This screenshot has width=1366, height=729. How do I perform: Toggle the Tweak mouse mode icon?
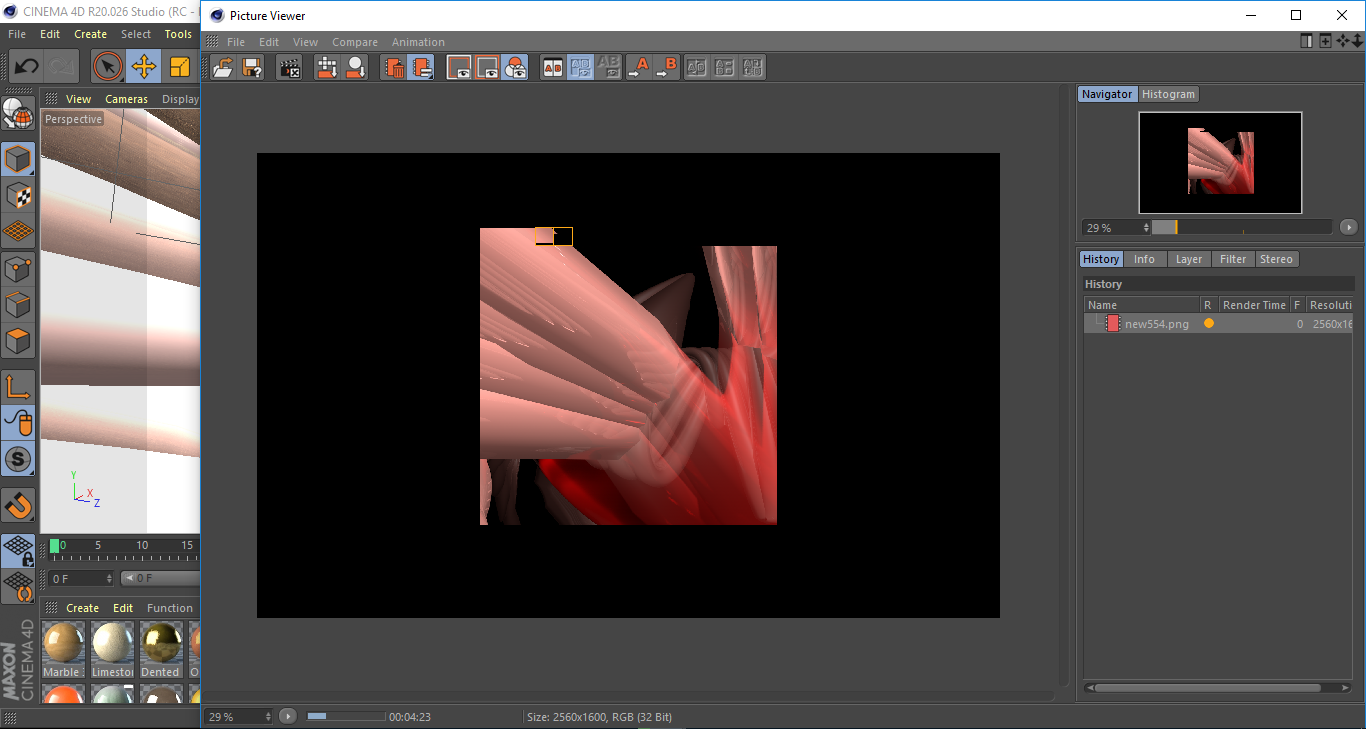click(x=18, y=423)
